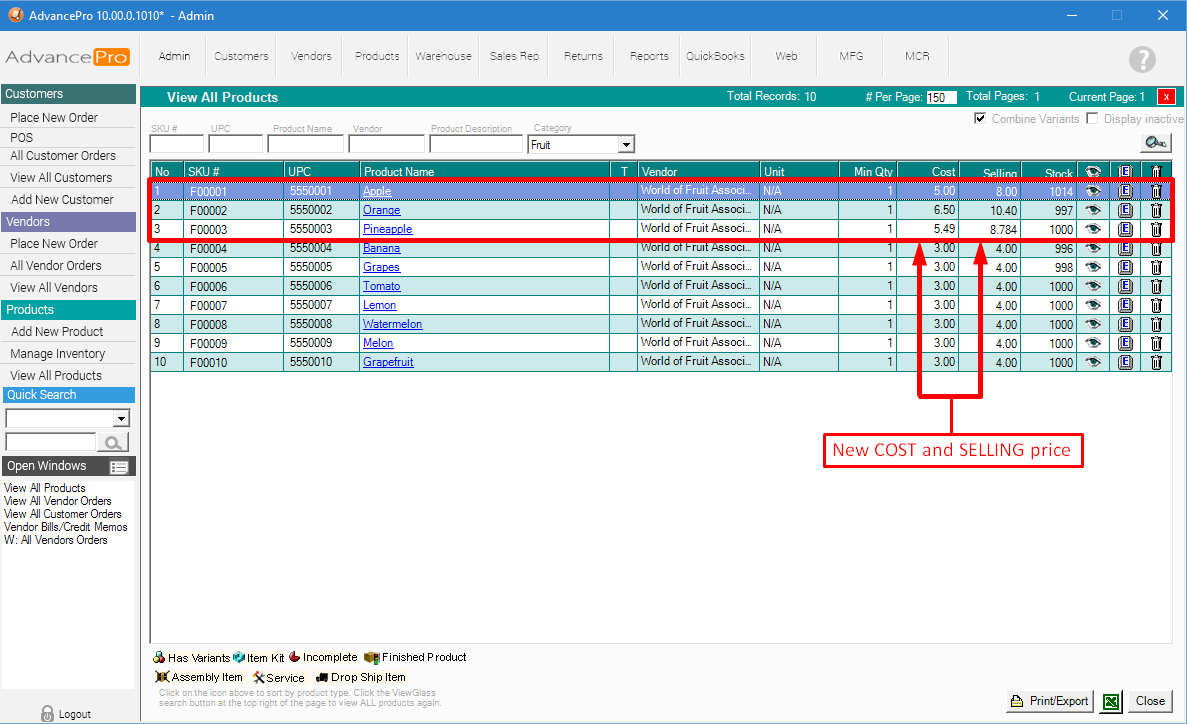Enable the Display inactive checkbox

pyautogui.click(x=1092, y=119)
